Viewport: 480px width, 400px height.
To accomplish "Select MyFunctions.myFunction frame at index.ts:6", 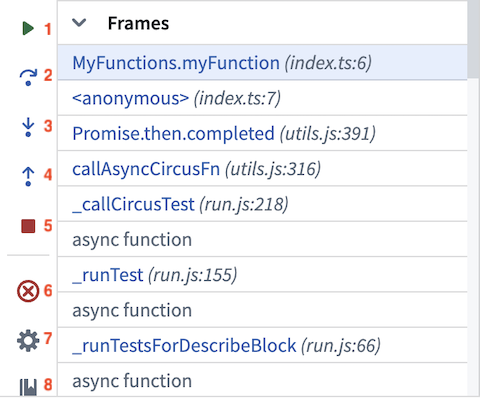I will (x=262, y=63).
